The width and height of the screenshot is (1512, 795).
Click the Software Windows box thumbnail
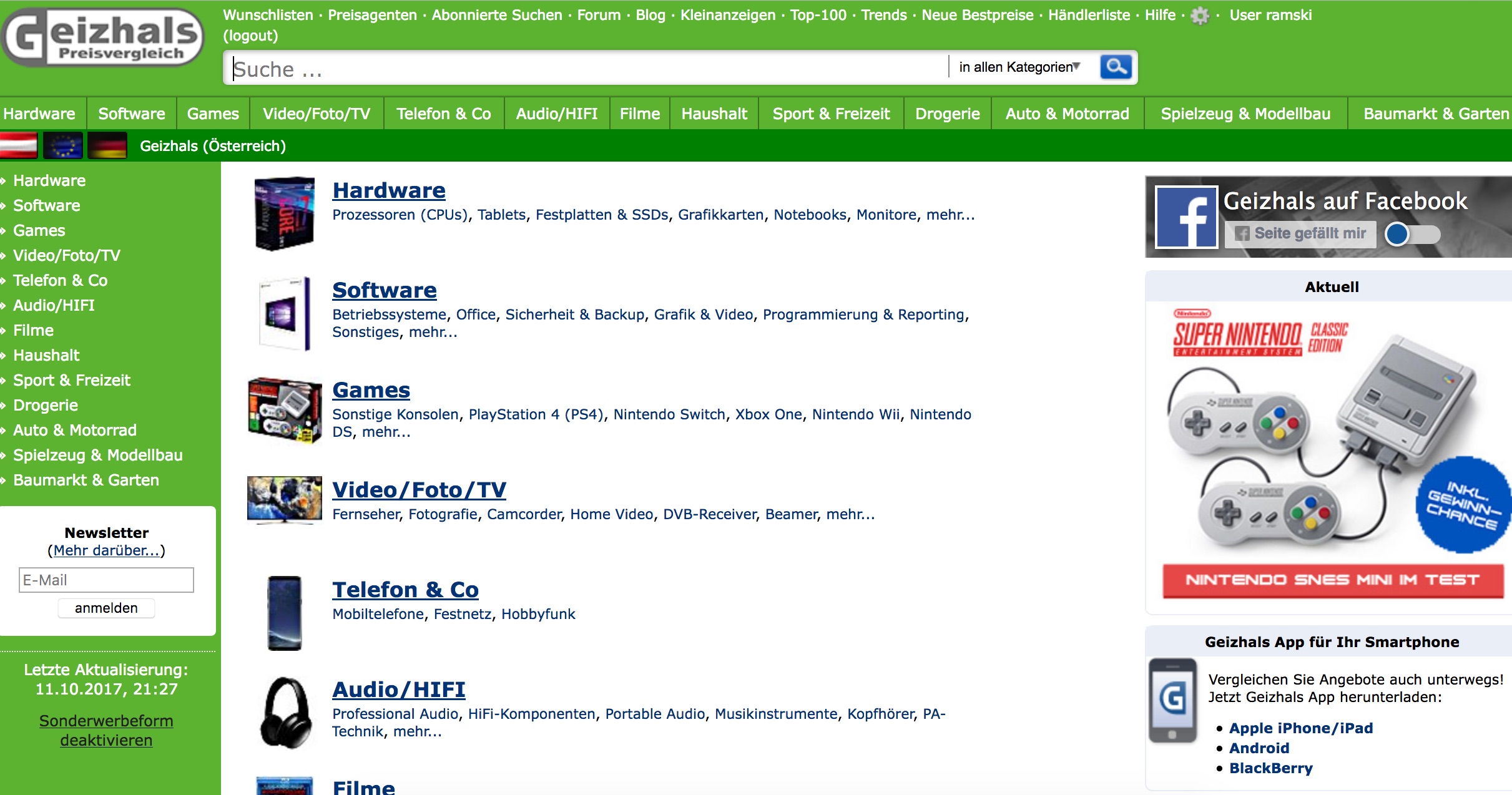pos(285,313)
